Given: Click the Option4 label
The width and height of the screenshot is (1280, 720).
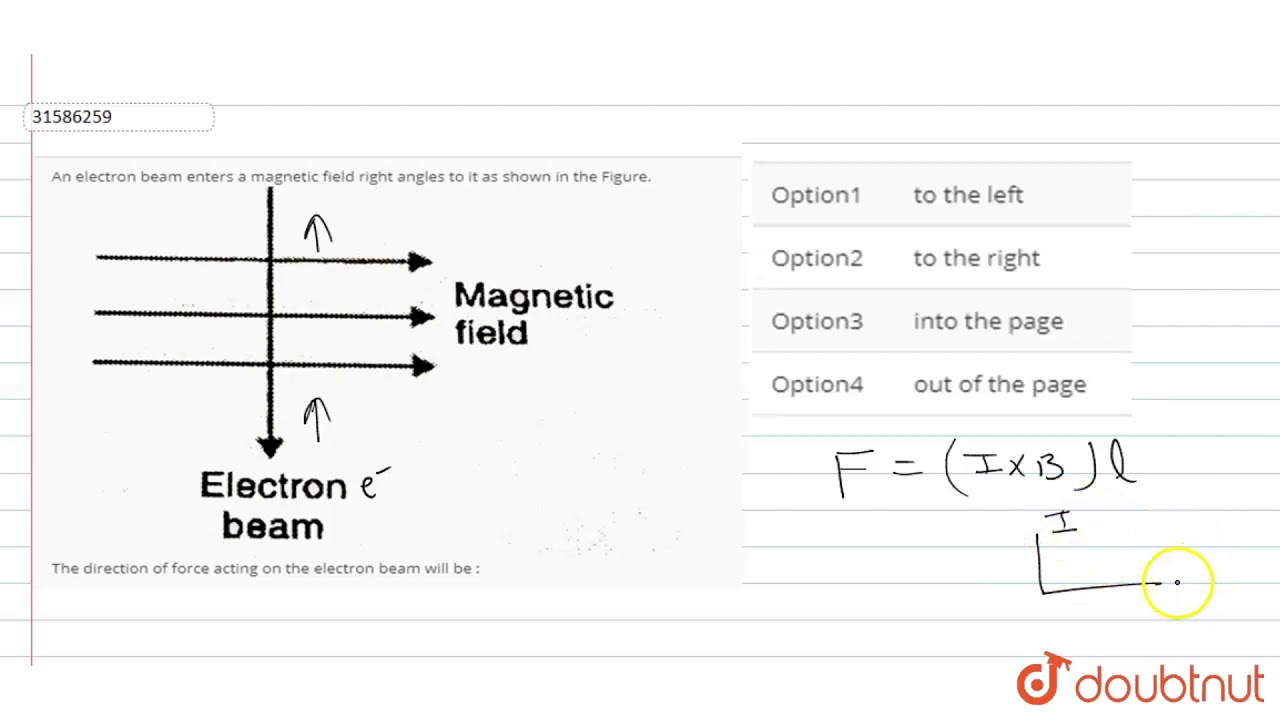Looking at the screenshot, I should coord(816,384).
